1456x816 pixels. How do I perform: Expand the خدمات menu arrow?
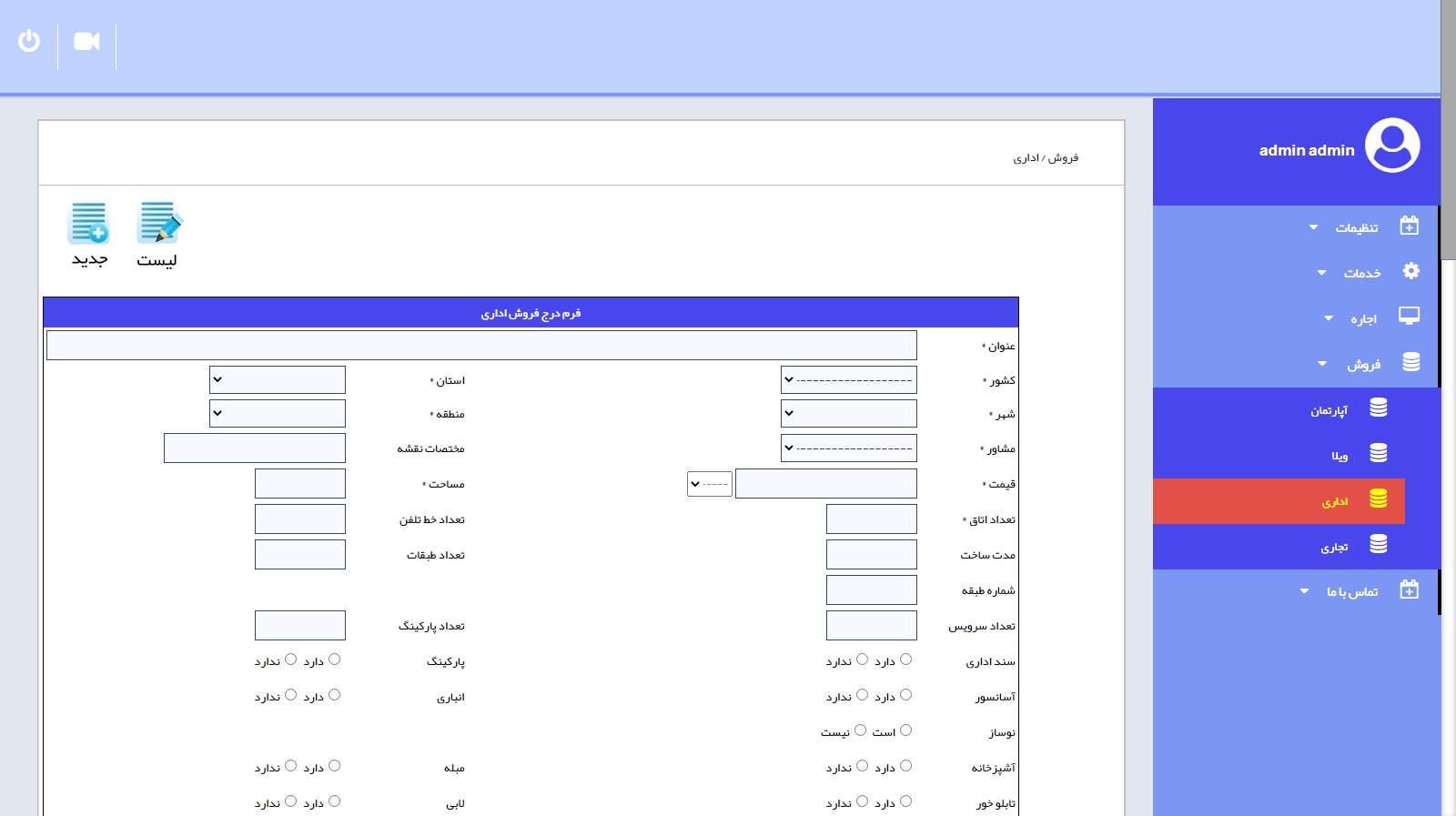click(x=1321, y=273)
